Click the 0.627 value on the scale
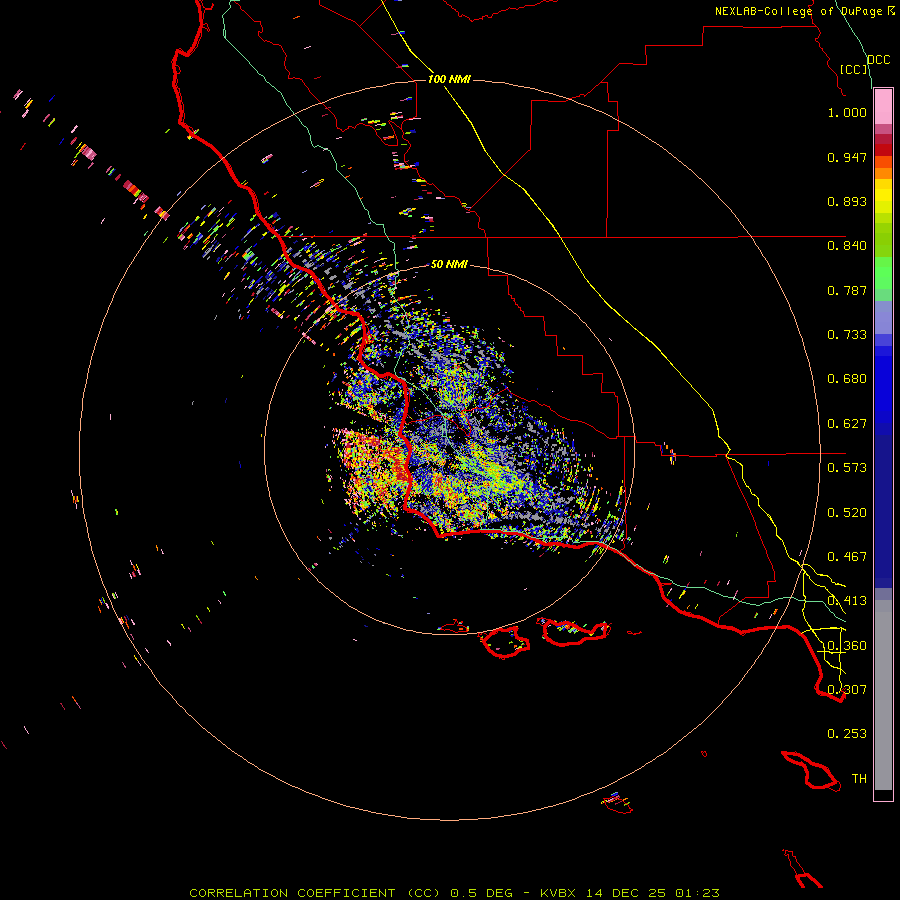Viewport: 900px width, 900px height. click(x=847, y=424)
